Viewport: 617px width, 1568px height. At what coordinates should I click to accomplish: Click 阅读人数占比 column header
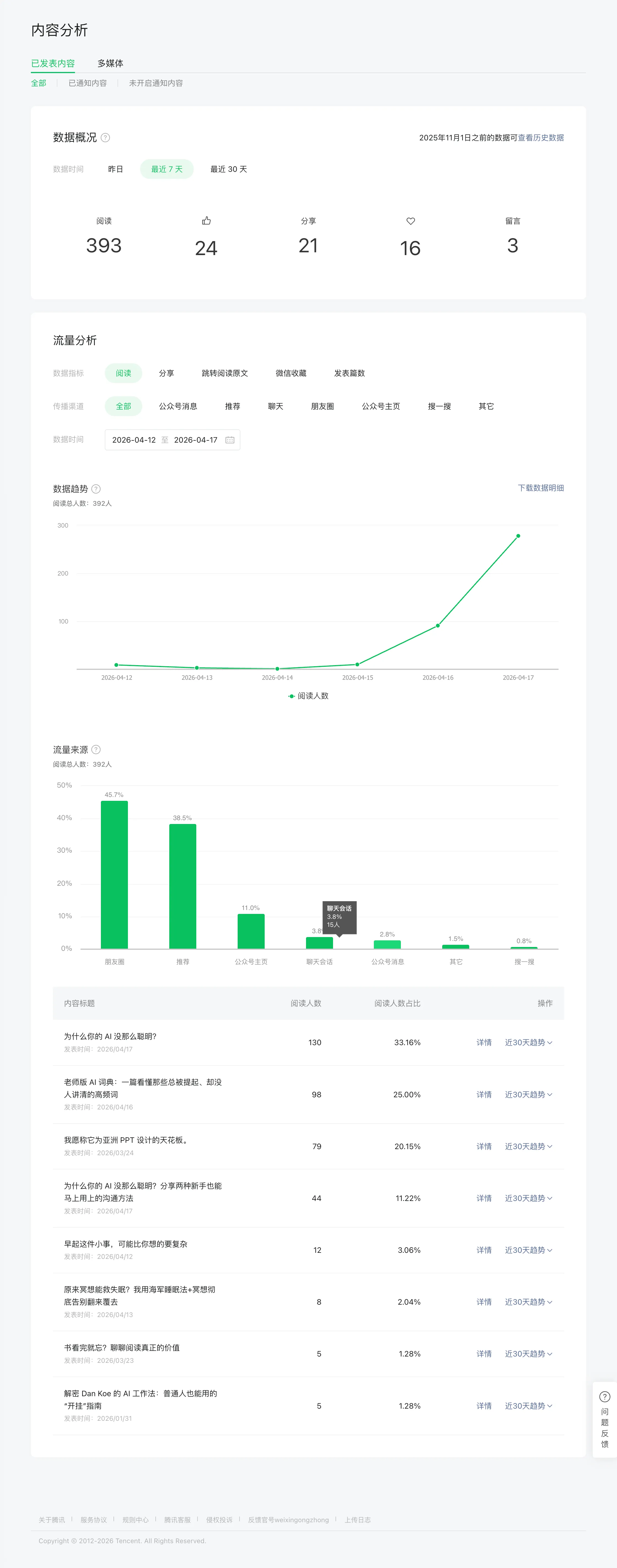pyautogui.click(x=397, y=1003)
